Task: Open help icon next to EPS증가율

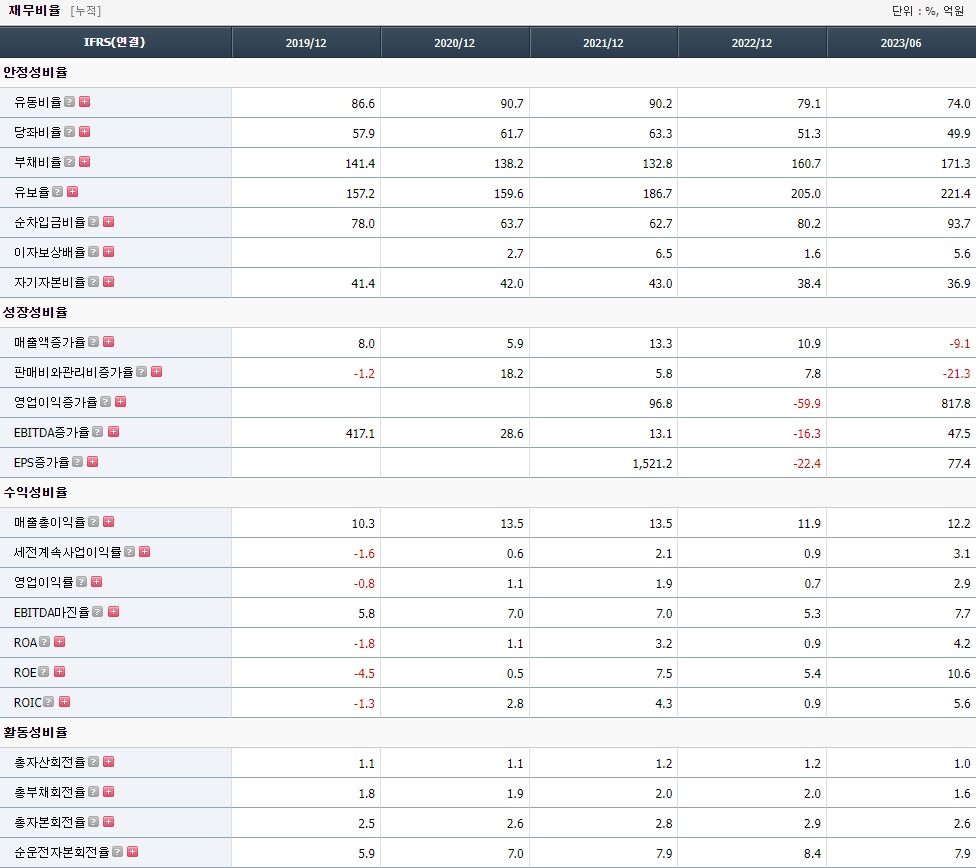Action: 77,461
